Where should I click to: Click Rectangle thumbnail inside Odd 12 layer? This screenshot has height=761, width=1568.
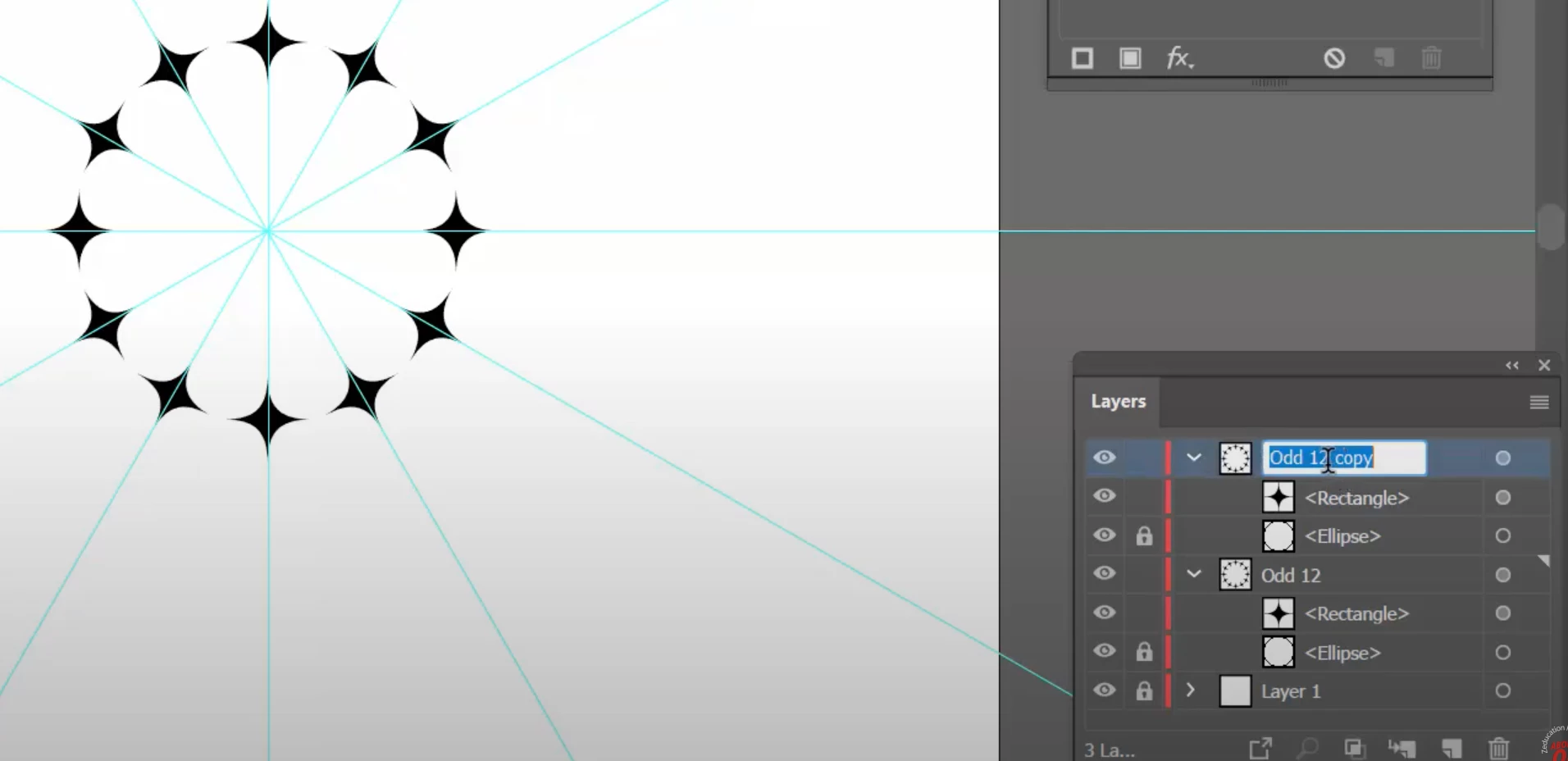coord(1279,613)
